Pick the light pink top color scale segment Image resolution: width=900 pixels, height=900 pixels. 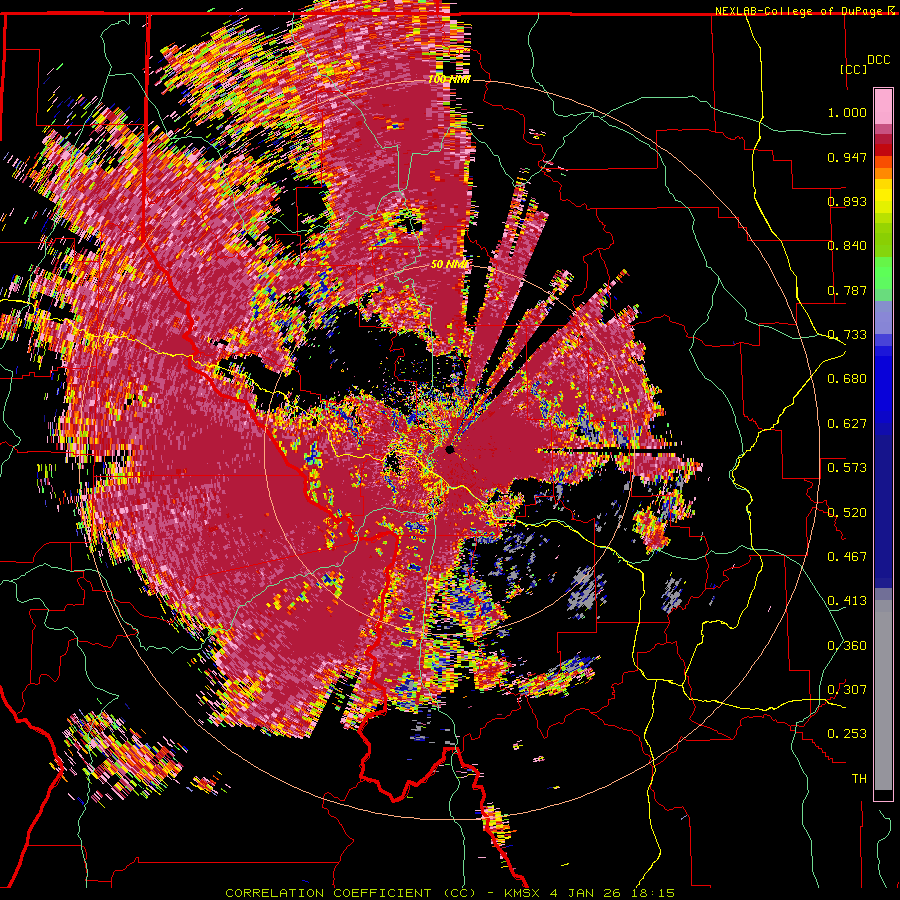tap(883, 107)
